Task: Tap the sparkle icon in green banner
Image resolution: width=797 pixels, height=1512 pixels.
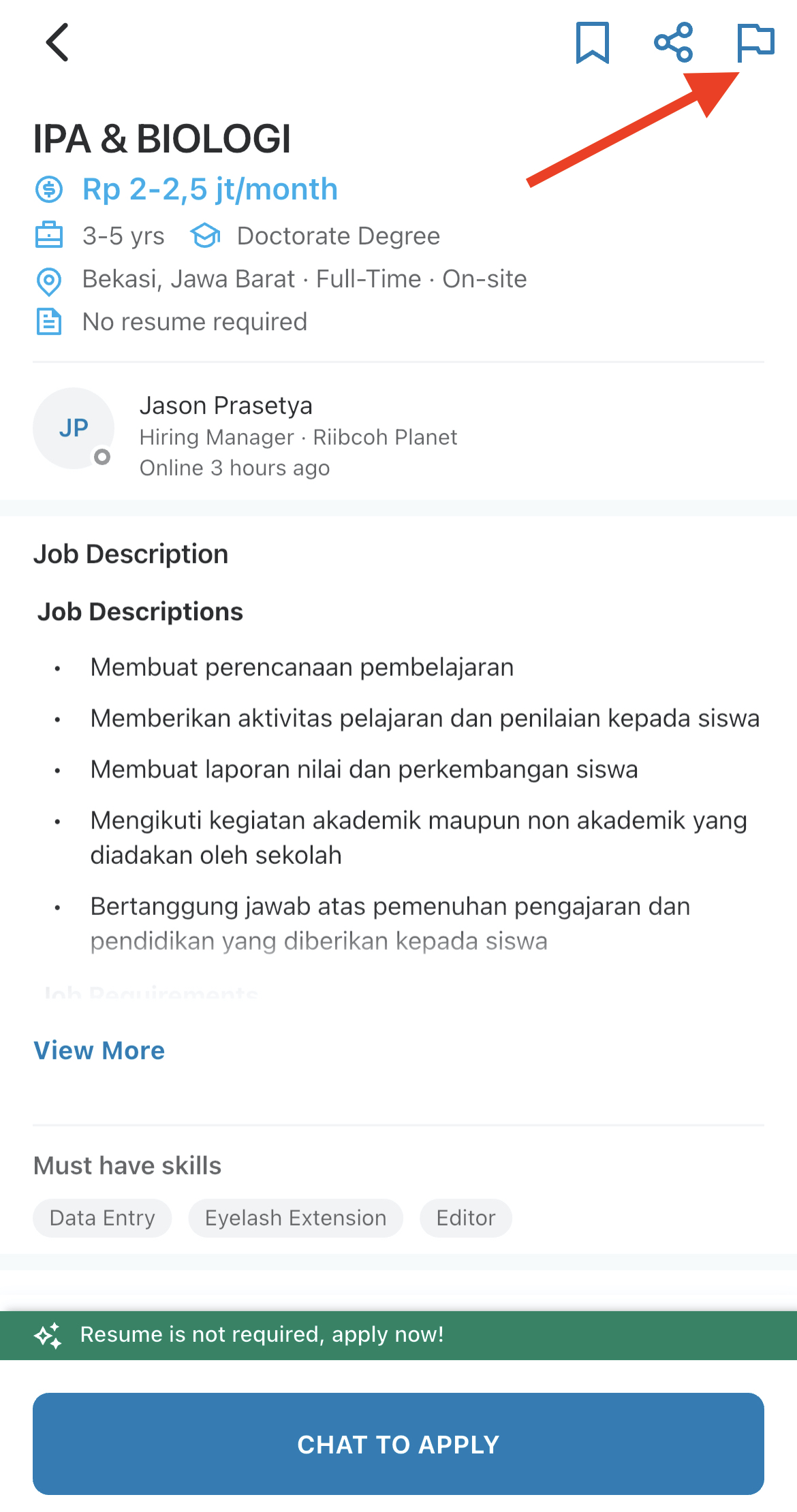Action: tap(48, 1335)
